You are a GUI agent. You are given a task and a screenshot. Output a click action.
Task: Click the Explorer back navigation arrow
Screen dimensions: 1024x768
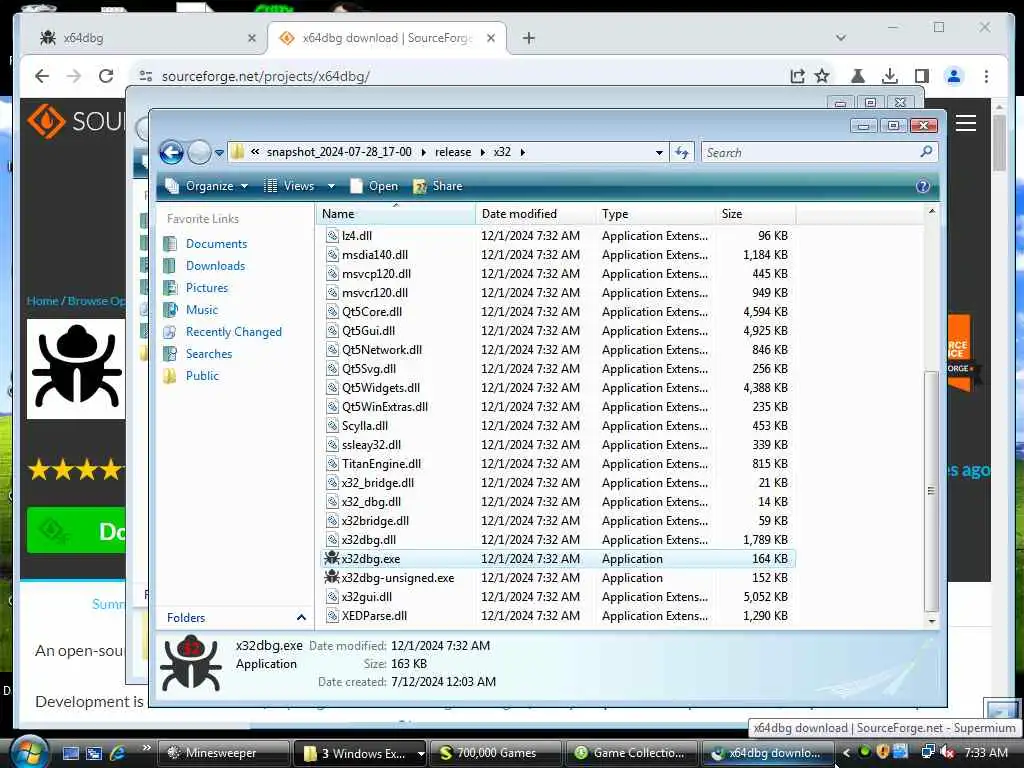(171, 152)
